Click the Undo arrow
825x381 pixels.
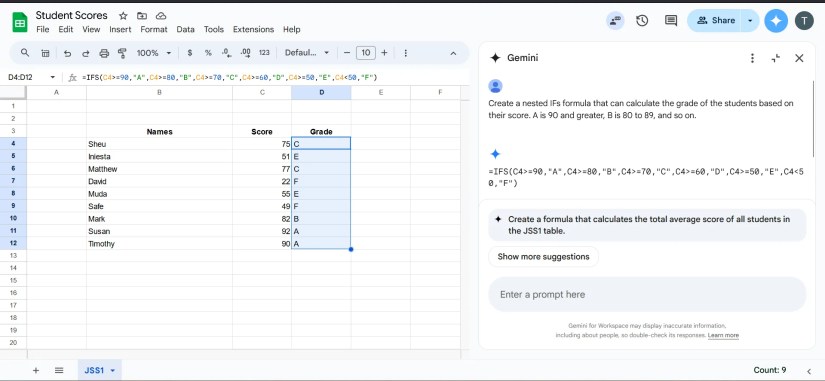pos(67,53)
